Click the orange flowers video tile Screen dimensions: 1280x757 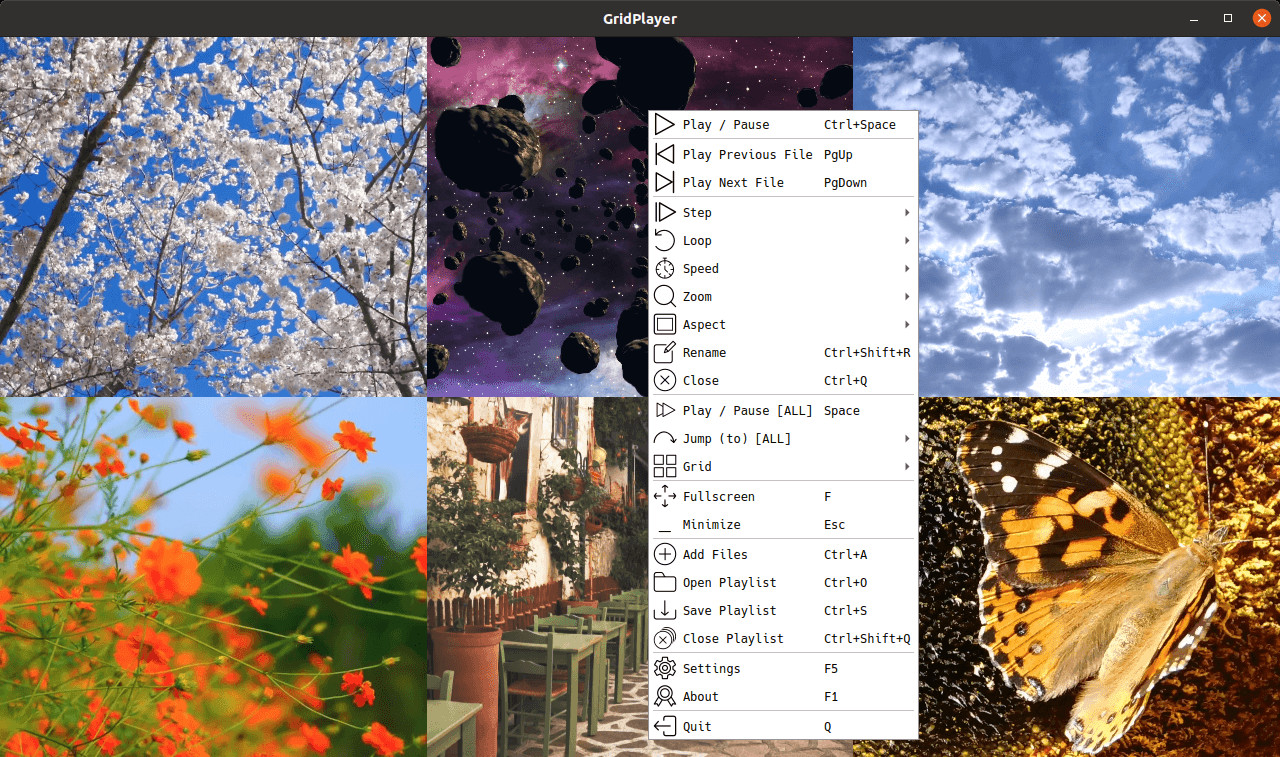pos(213,577)
